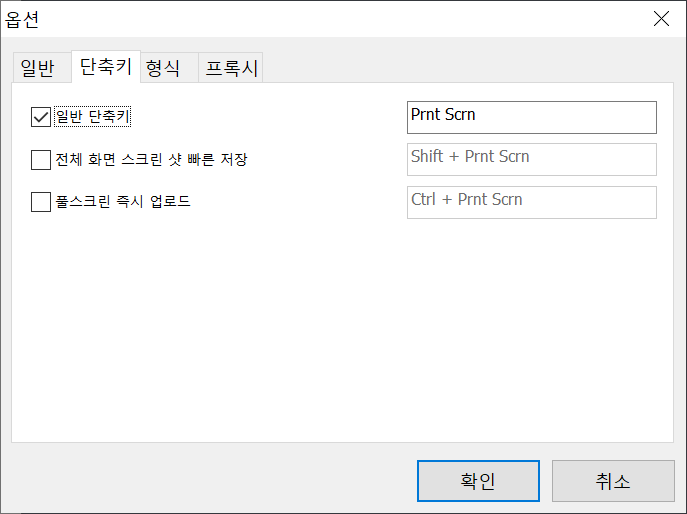The image size is (687, 514).
Task: Close the 옵션 dialog window
Action: pos(661,19)
